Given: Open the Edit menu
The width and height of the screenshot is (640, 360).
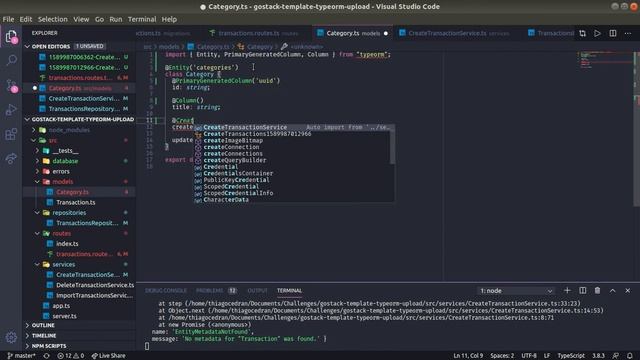Looking at the screenshot, I should [26, 19].
